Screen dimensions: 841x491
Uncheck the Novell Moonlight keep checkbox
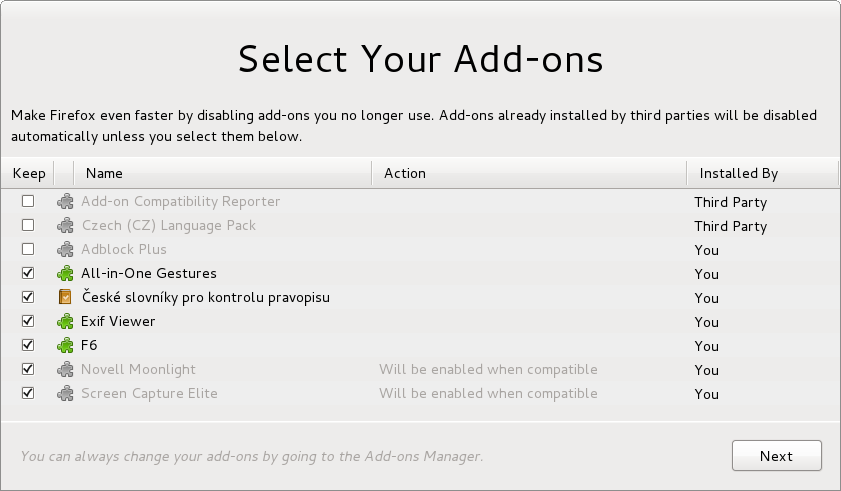click(x=28, y=369)
